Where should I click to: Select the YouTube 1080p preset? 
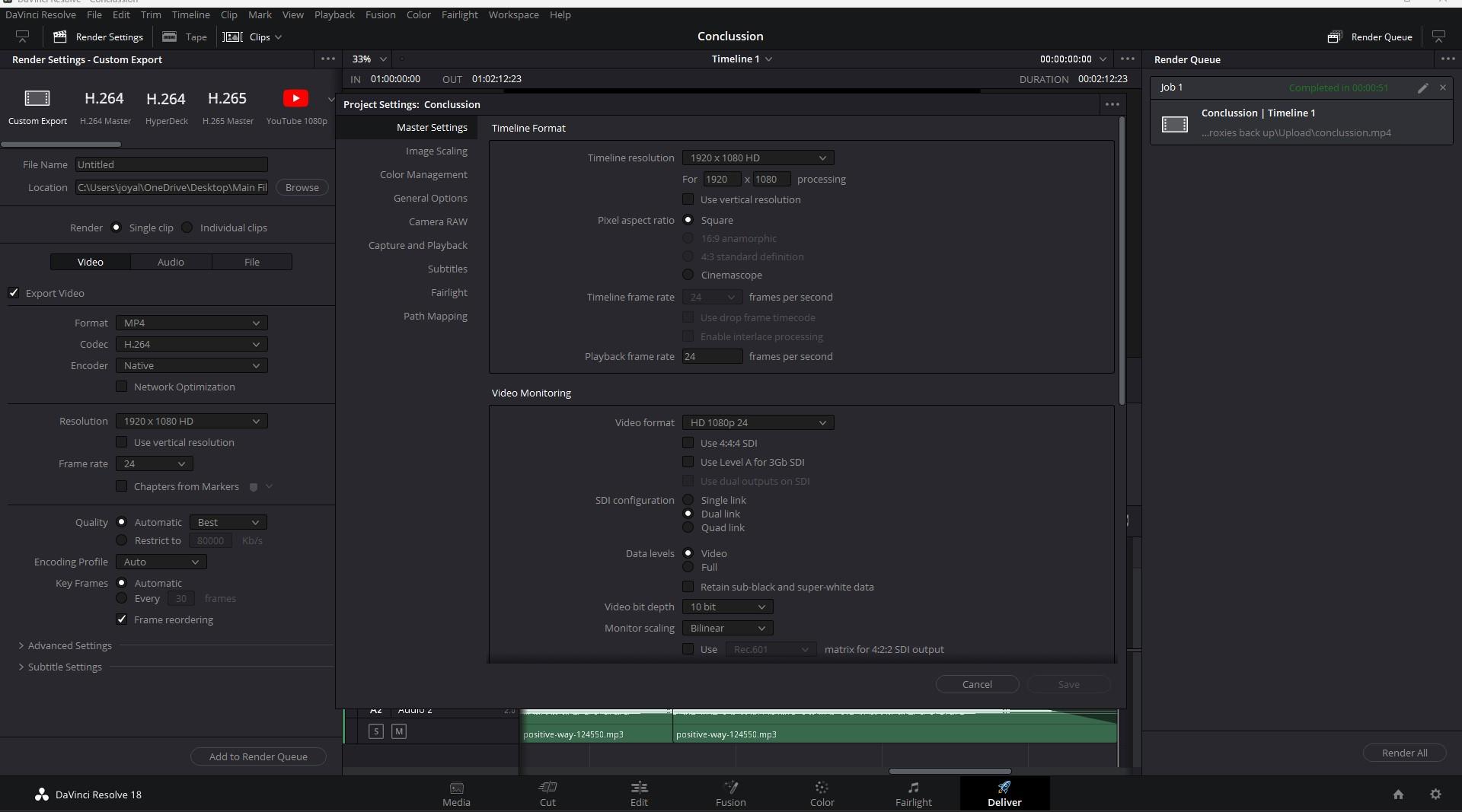[296, 107]
